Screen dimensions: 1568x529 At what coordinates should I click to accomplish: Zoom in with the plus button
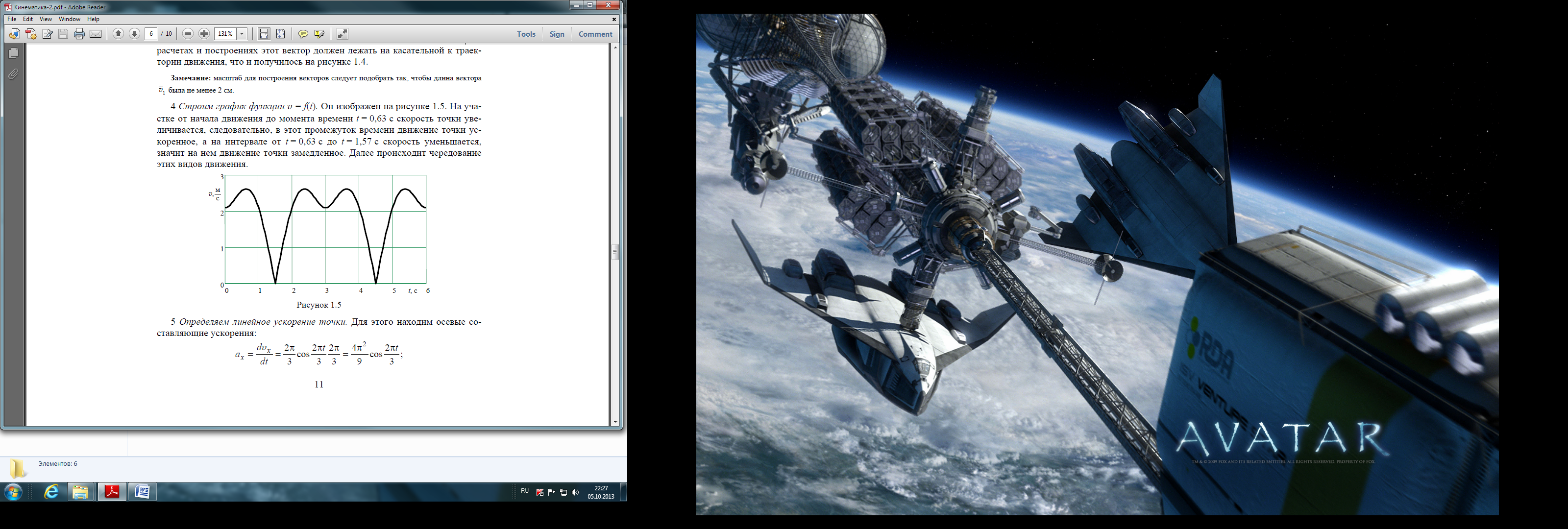click(204, 34)
